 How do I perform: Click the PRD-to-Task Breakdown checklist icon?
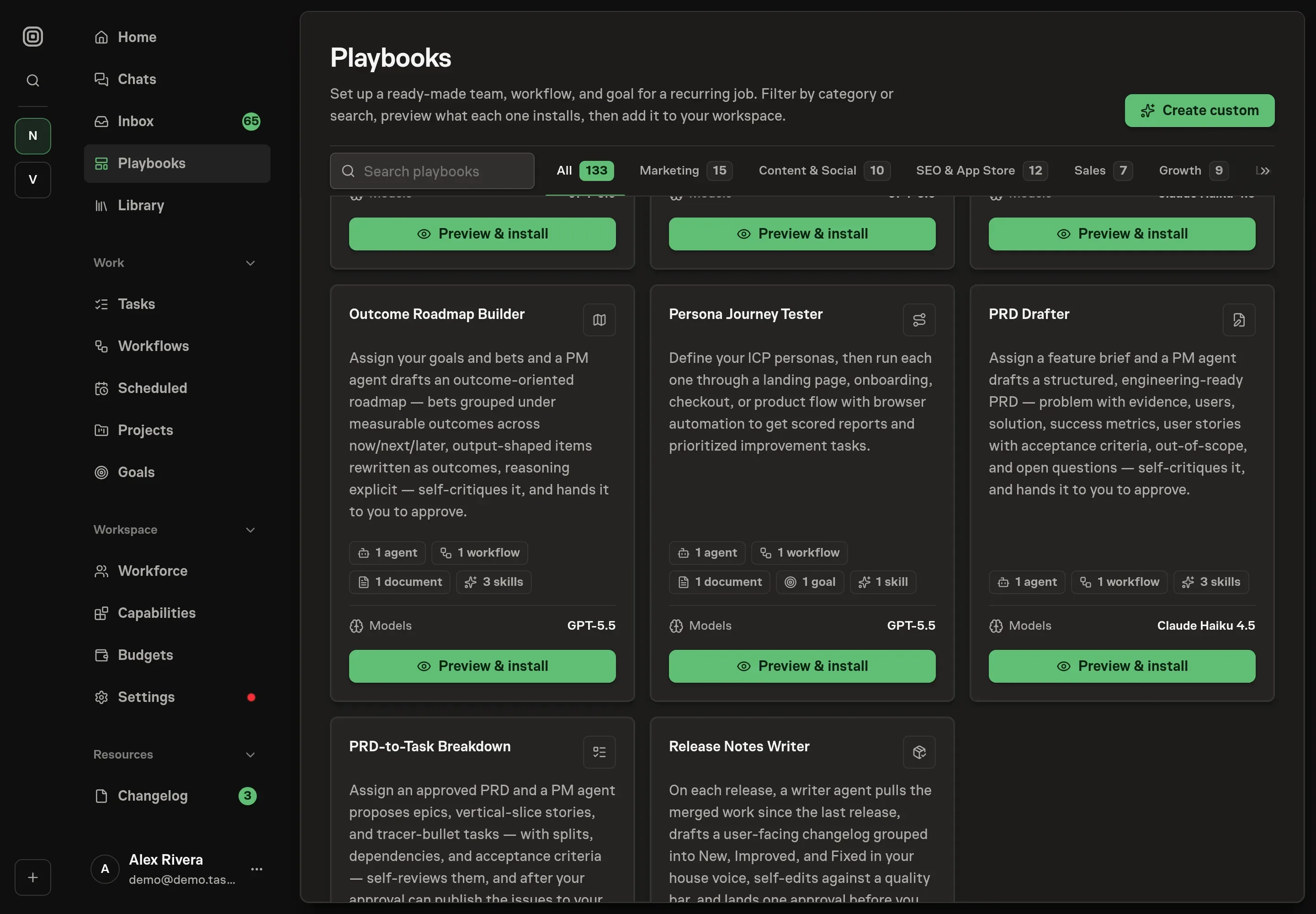point(599,752)
